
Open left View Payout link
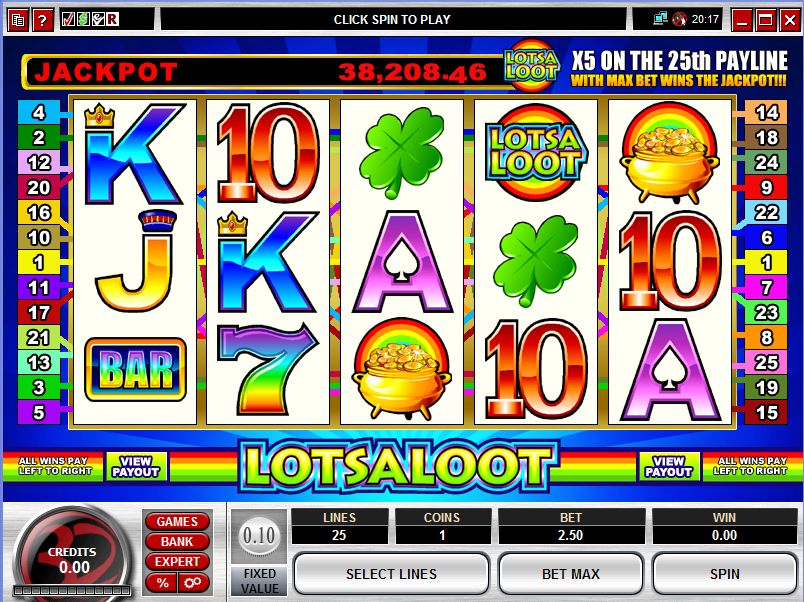tap(136, 467)
